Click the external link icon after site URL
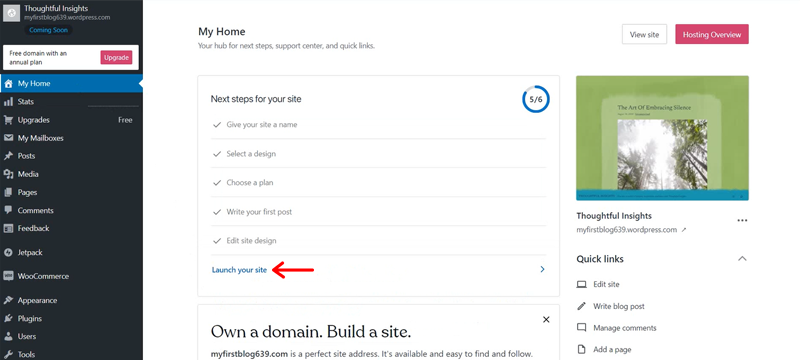The height and width of the screenshot is (360, 800). coord(684,230)
